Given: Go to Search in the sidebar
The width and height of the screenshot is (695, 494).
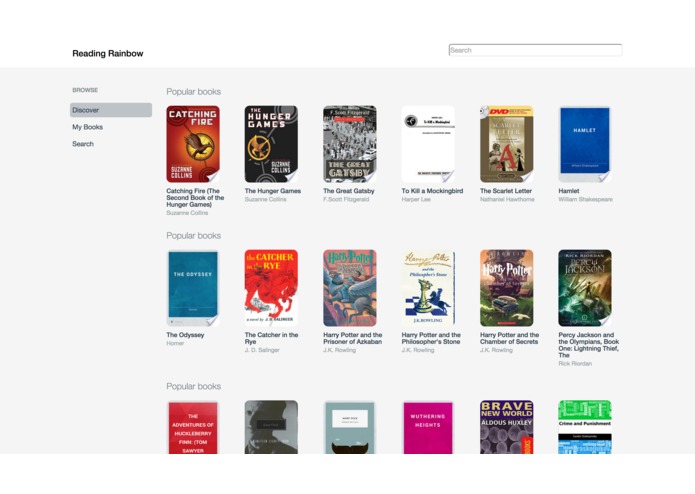Looking at the screenshot, I should [83, 144].
